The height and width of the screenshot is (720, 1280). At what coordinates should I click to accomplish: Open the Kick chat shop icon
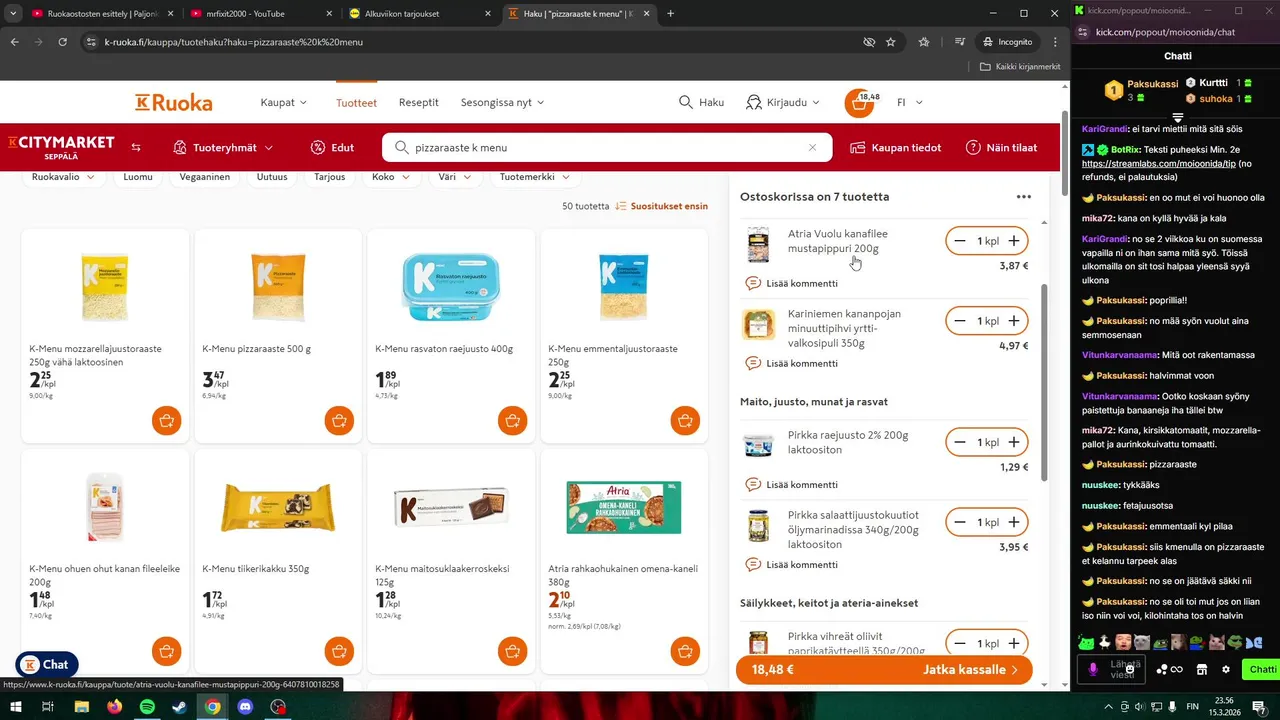(1202, 669)
